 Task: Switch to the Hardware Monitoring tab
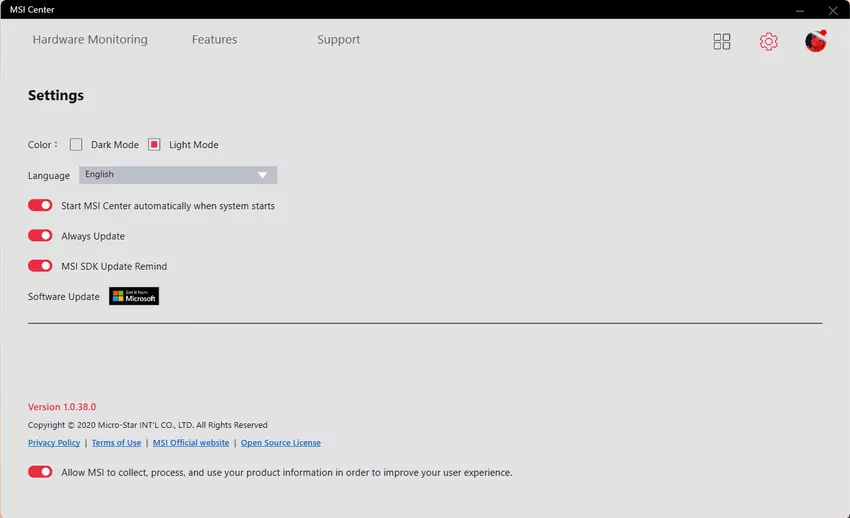point(90,40)
